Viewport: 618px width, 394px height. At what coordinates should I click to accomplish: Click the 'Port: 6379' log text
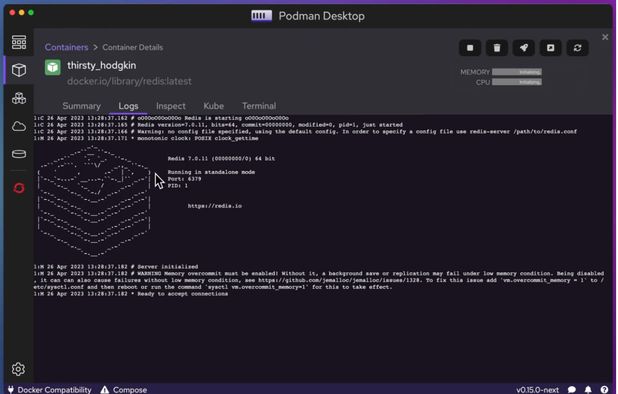184,179
